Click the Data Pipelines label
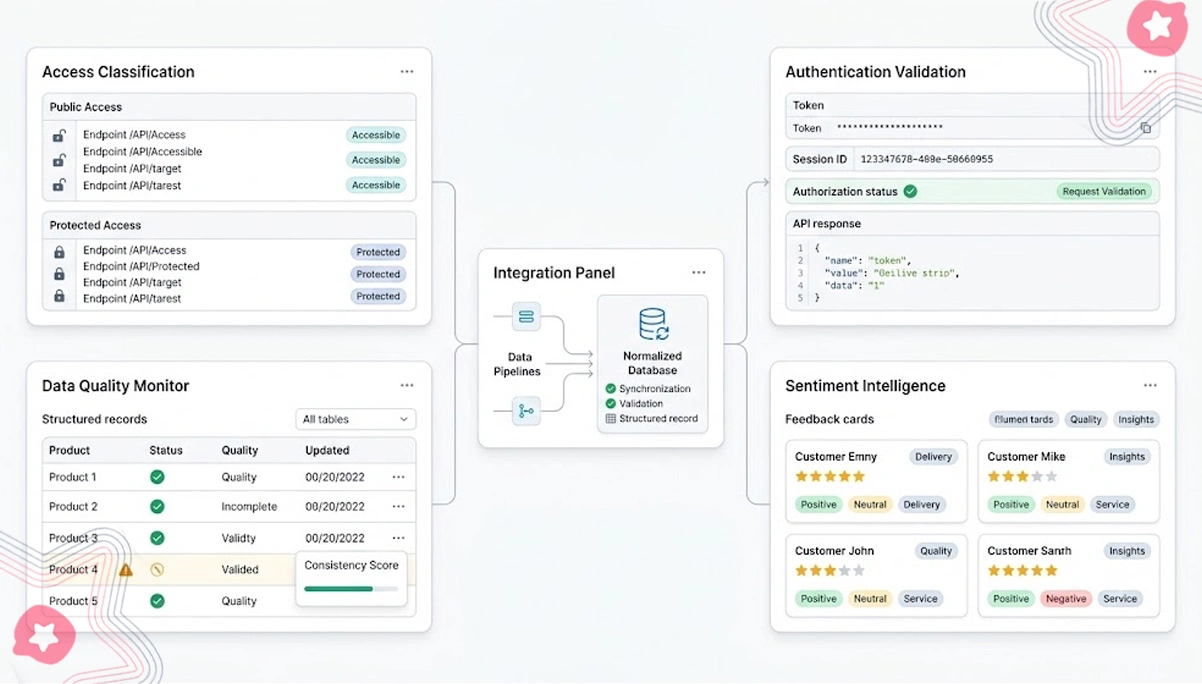This screenshot has width=1202, height=684. tap(517, 364)
